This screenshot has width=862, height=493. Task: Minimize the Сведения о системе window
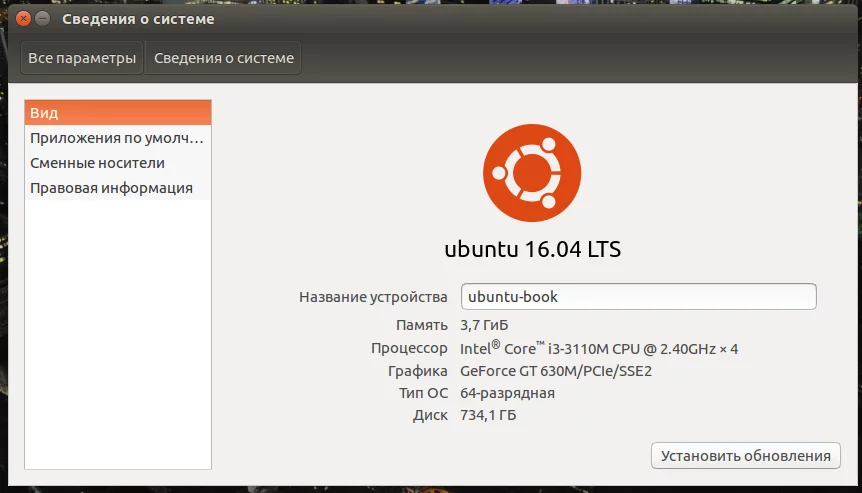(42, 19)
